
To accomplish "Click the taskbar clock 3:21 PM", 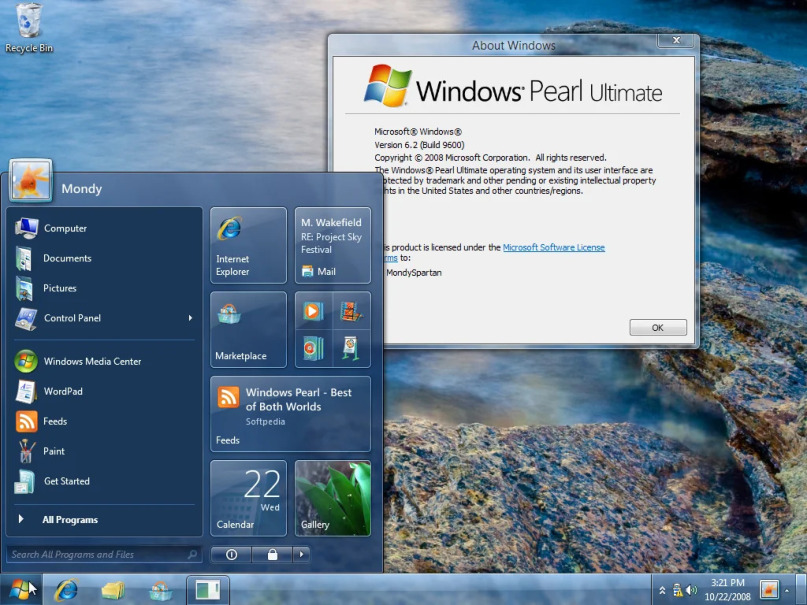I will tap(728, 590).
